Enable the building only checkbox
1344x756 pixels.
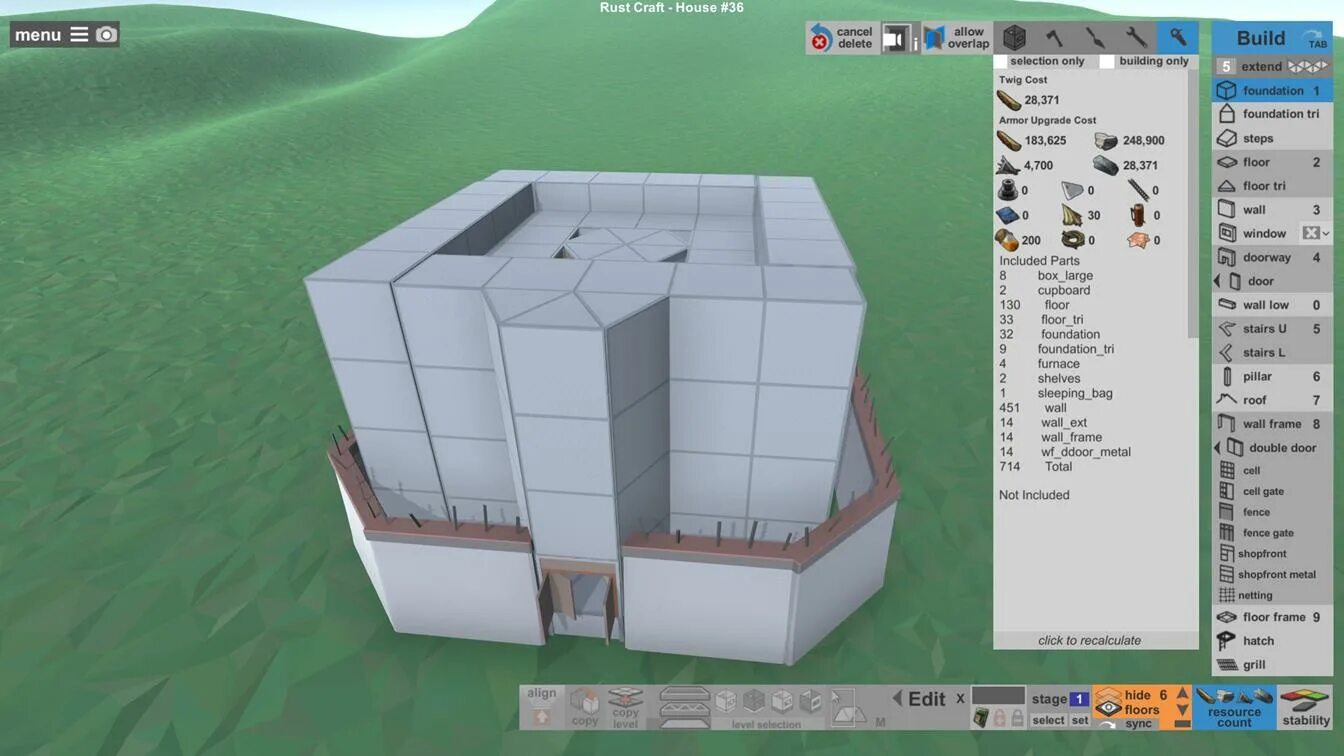click(1107, 62)
